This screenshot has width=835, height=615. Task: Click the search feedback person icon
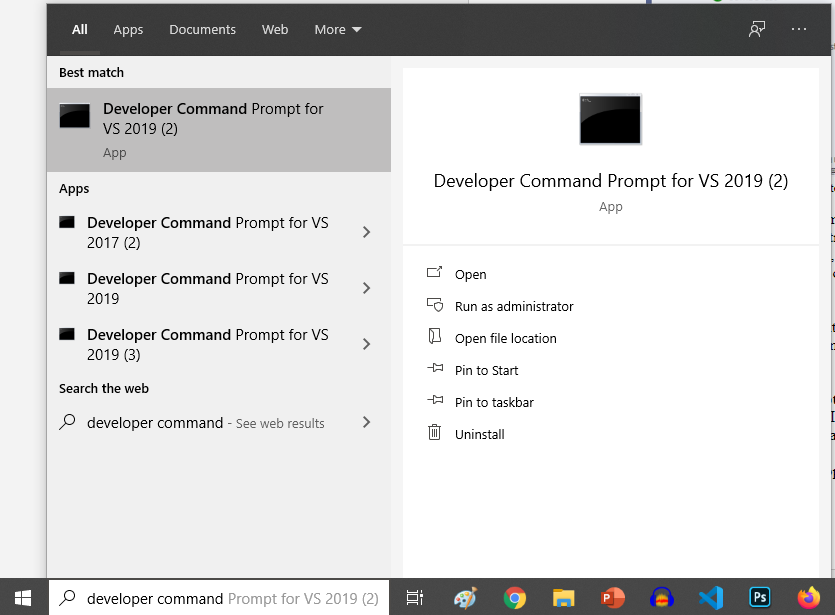tap(757, 29)
